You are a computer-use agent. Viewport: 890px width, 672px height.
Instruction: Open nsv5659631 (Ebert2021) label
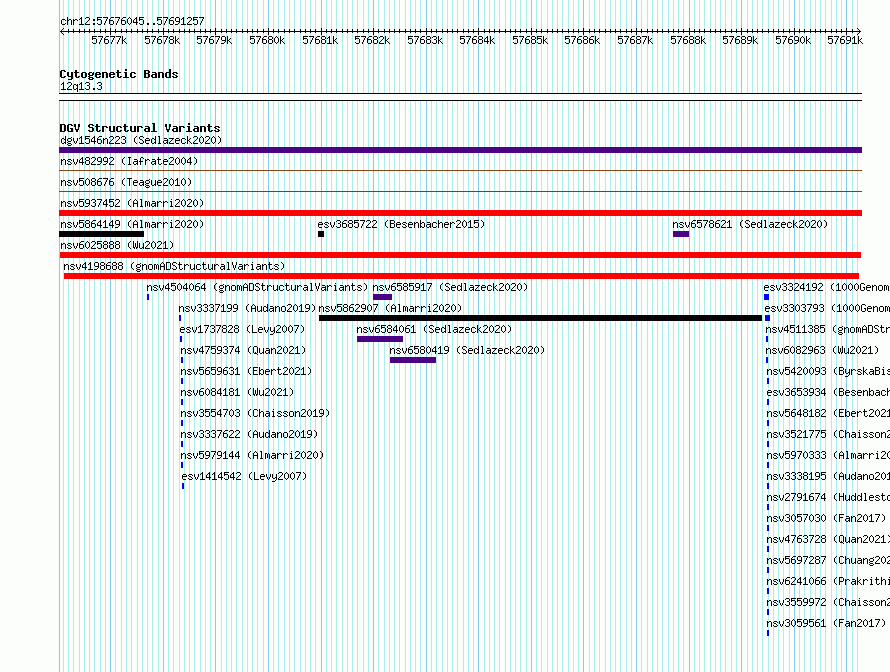246,371
